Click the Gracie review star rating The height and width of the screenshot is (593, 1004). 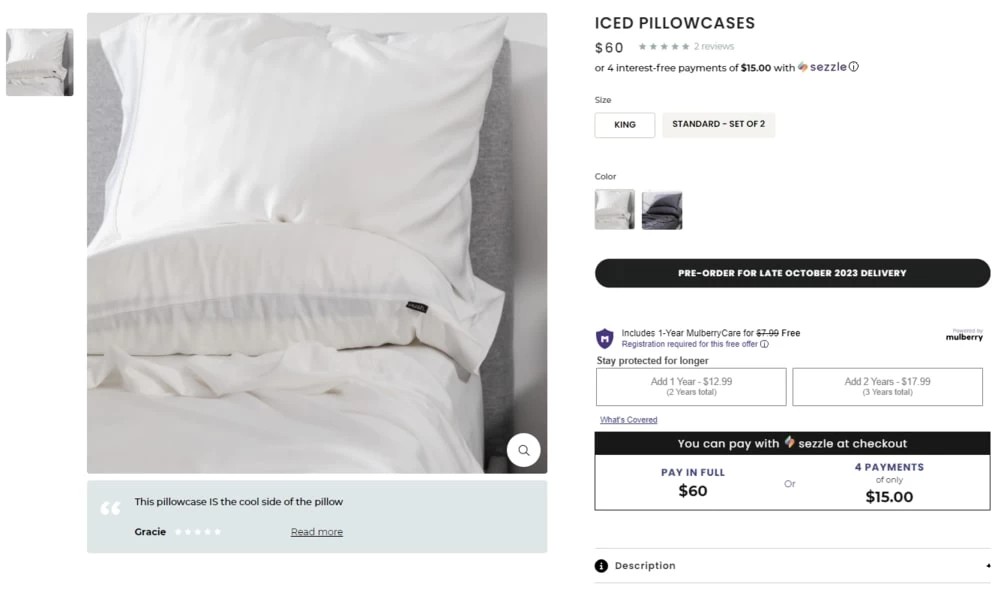pos(198,532)
